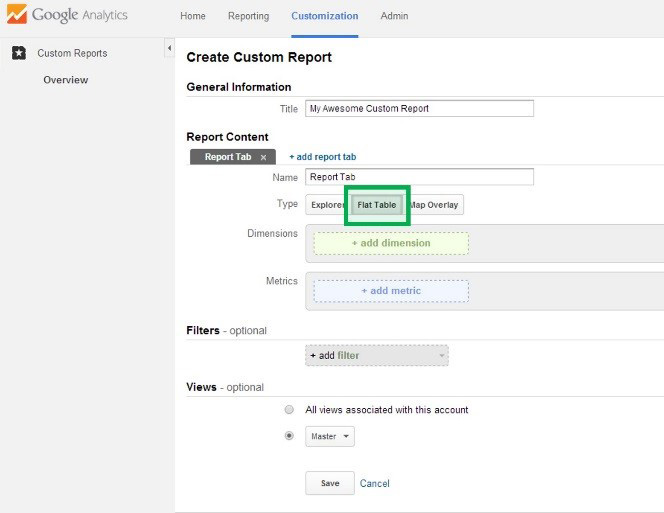Choose the Map Overlay report type
This screenshot has width=664, height=513.
pyautogui.click(x=434, y=205)
